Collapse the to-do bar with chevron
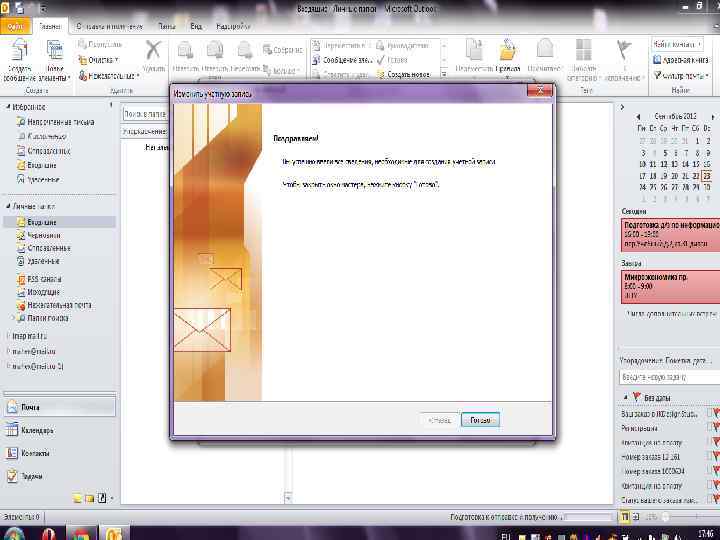 point(623,107)
